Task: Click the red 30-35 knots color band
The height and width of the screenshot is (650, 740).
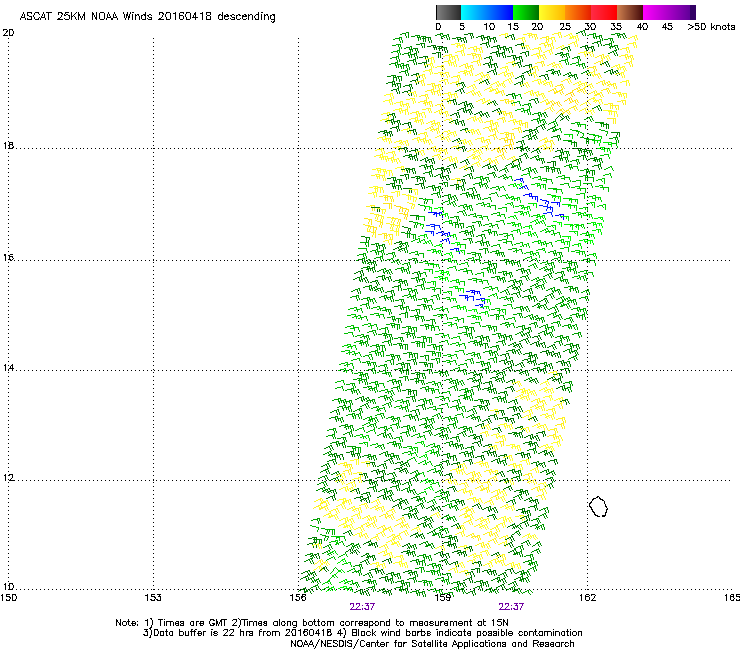Action: coord(604,12)
